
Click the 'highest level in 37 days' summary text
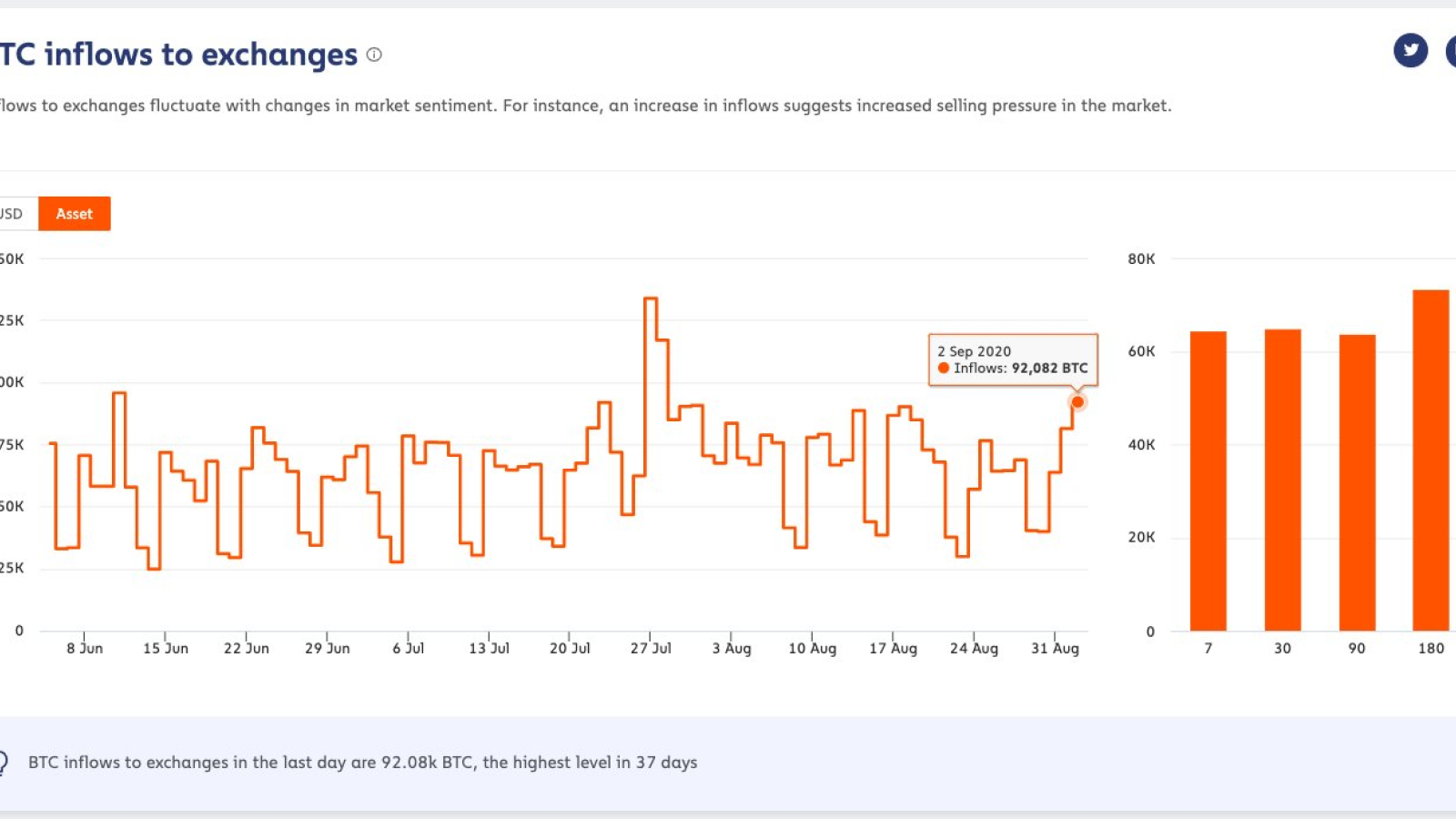605,763
